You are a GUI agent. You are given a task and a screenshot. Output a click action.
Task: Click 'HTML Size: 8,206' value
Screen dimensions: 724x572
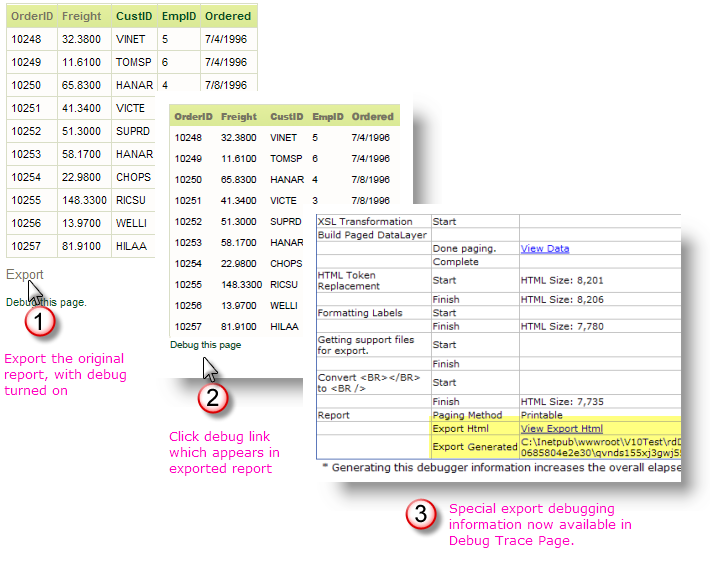coord(562,300)
